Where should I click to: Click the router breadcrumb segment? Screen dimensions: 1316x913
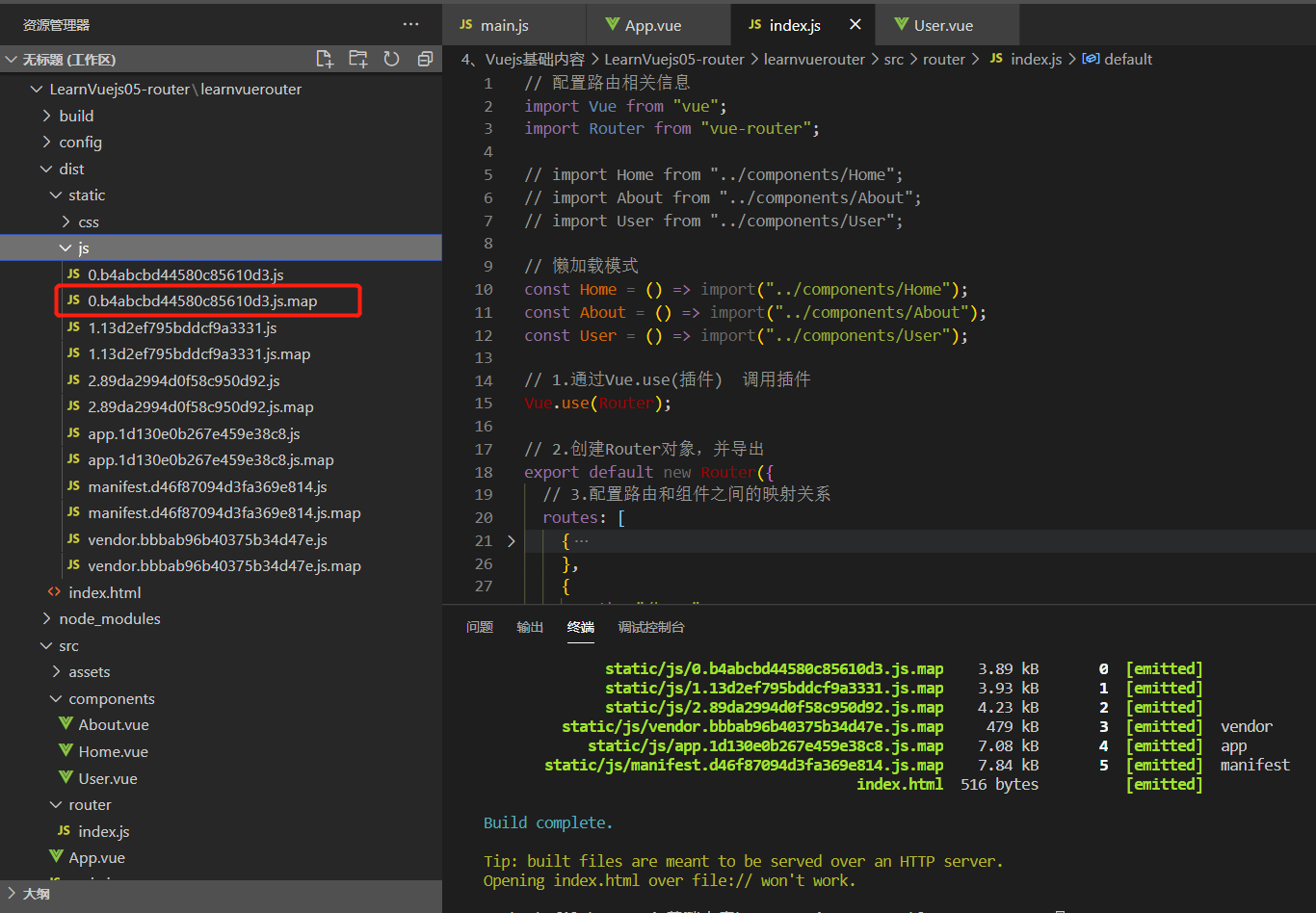coord(943,59)
